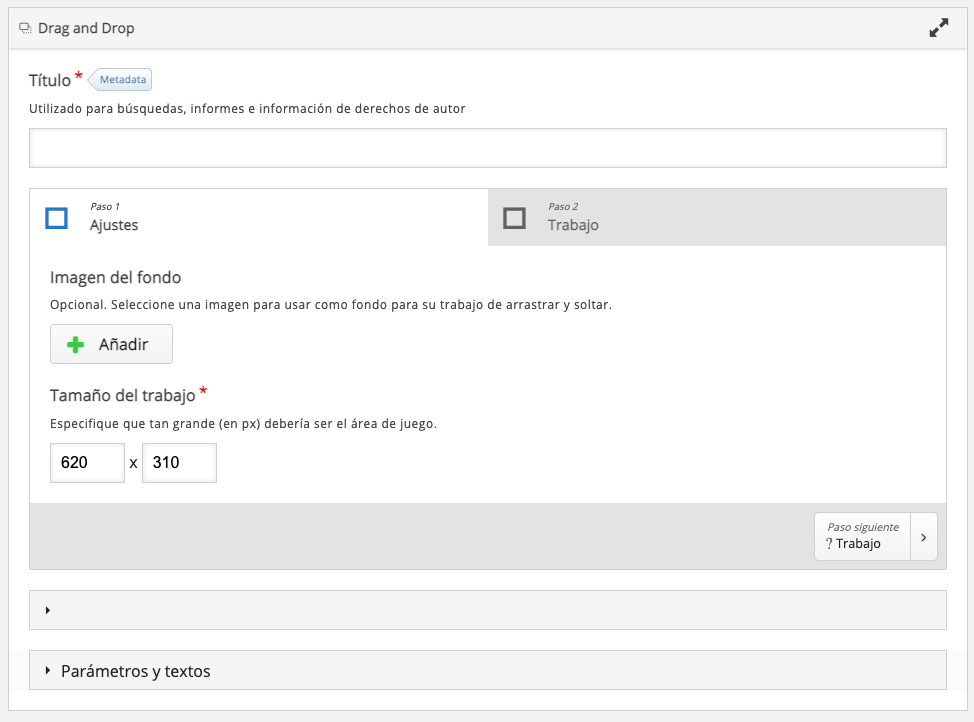Click the green plus icon on Añadir
Viewport: 974px width, 722px height.
(x=75, y=344)
